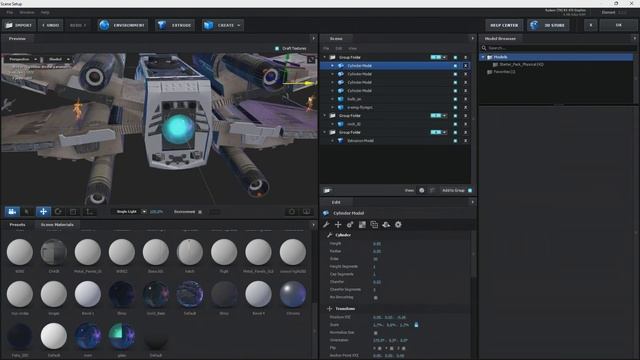The width and height of the screenshot is (640, 360).
Task: Open the Single Light dropdown arrow
Action: pos(144,211)
